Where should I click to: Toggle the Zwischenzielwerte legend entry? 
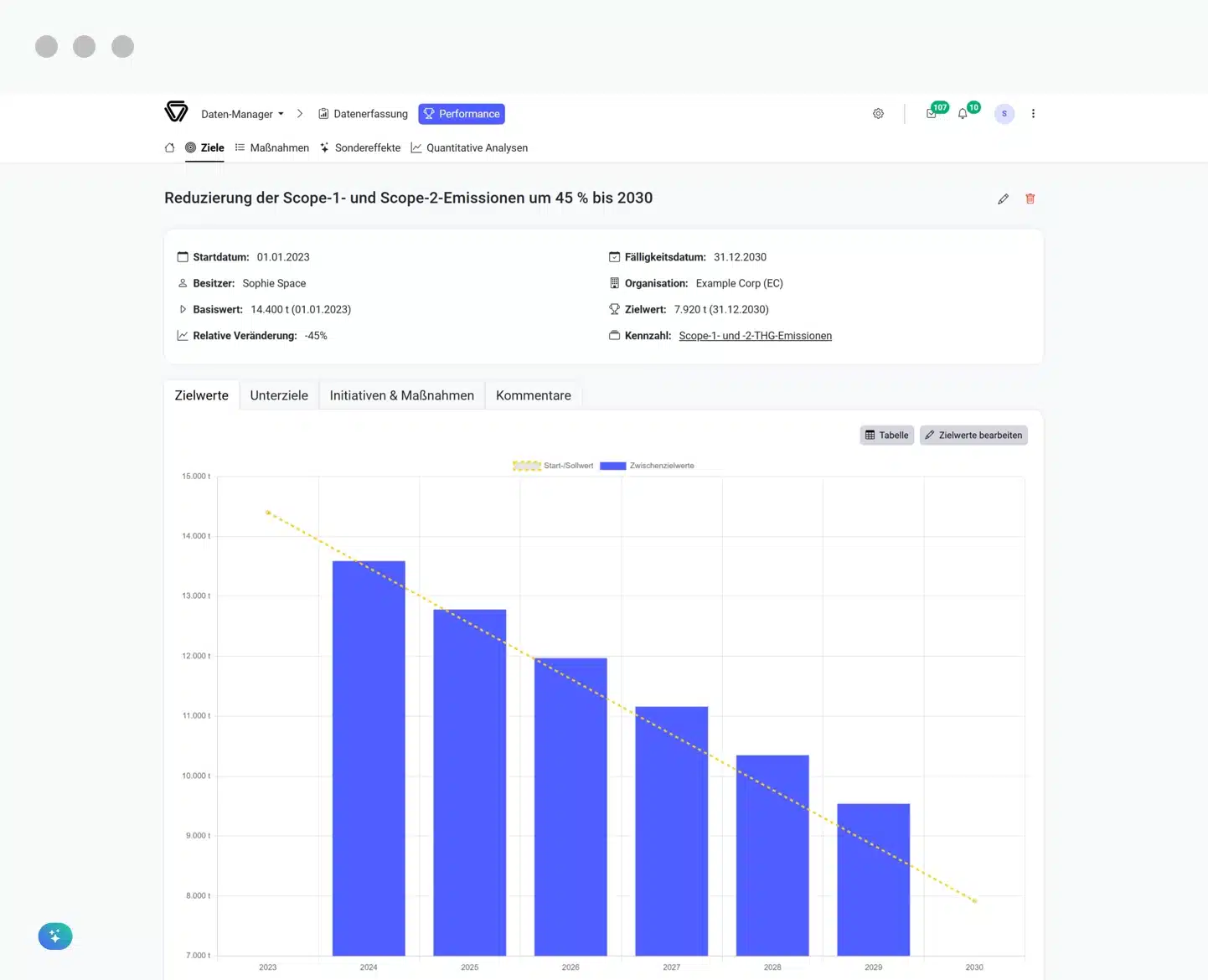point(647,466)
